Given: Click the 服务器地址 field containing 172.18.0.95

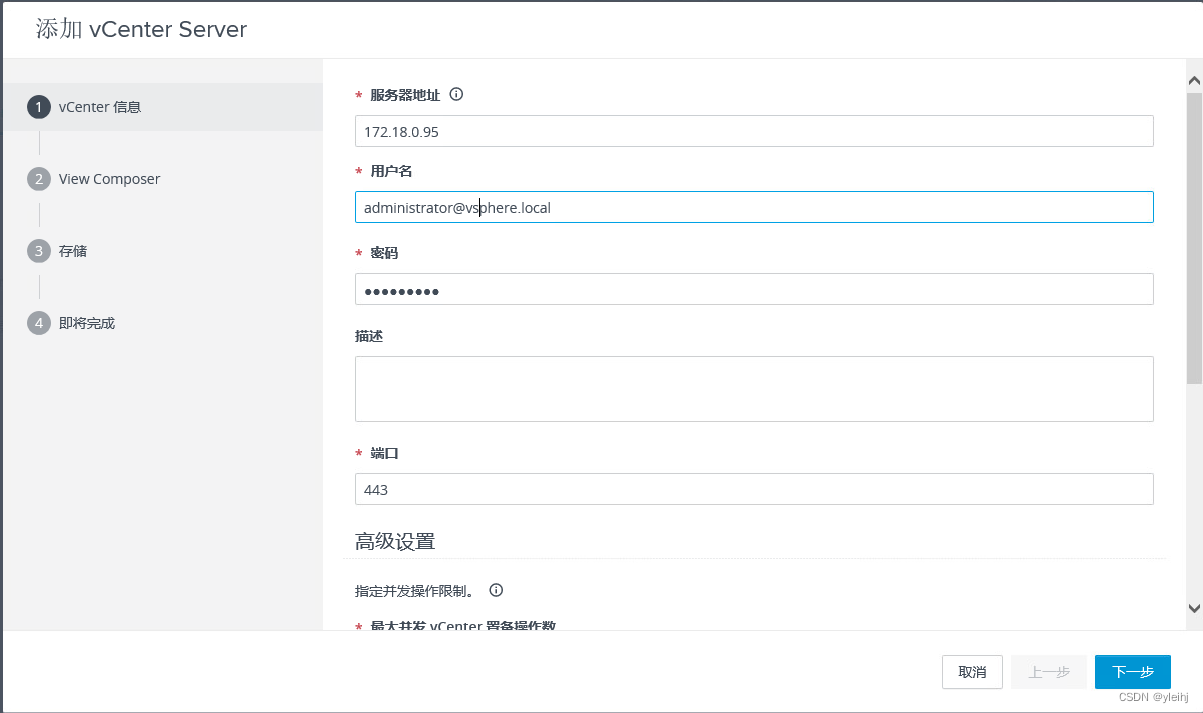Looking at the screenshot, I should (x=754, y=131).
